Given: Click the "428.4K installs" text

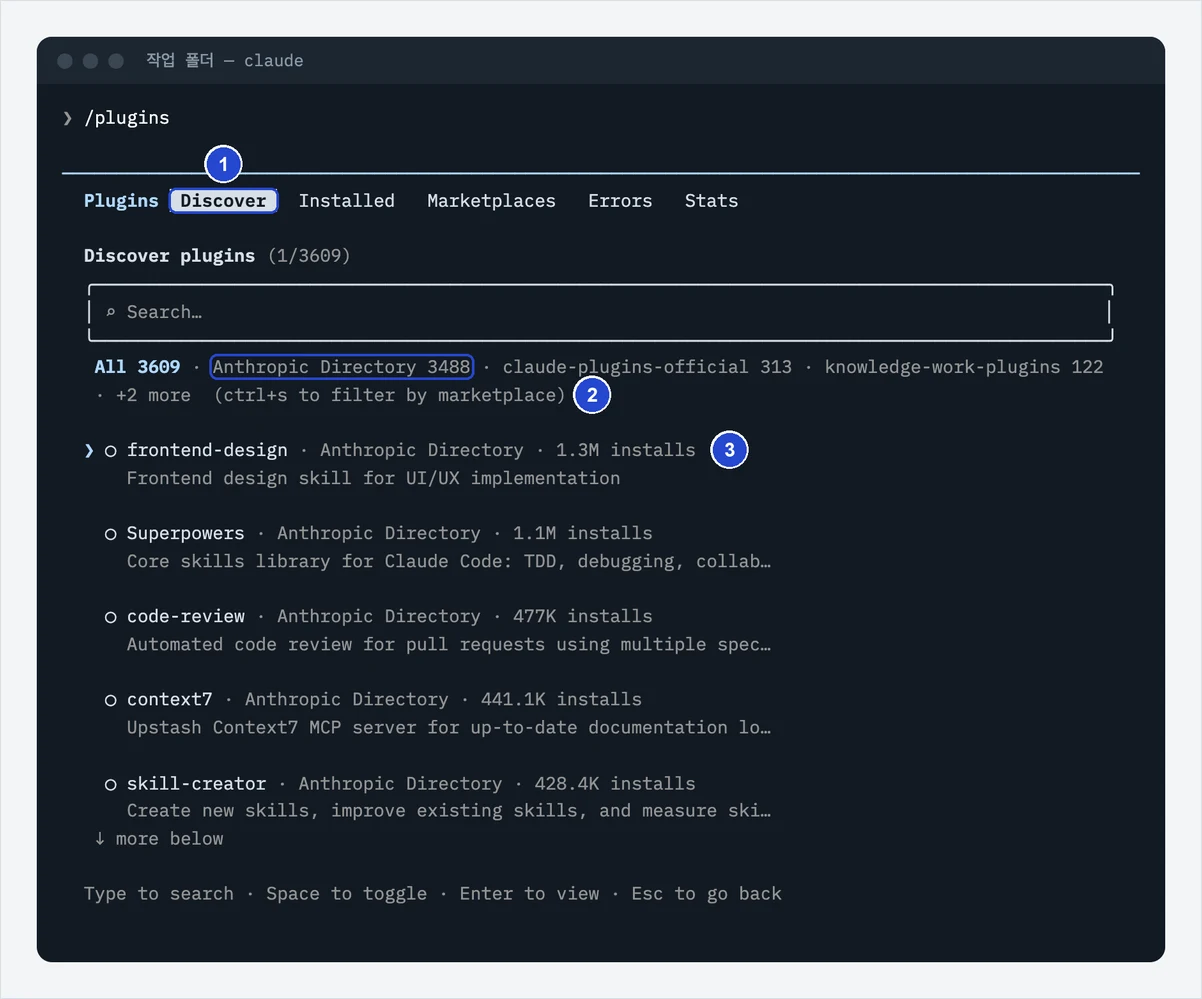Looking at the screenshot, I should click(615, 783).
